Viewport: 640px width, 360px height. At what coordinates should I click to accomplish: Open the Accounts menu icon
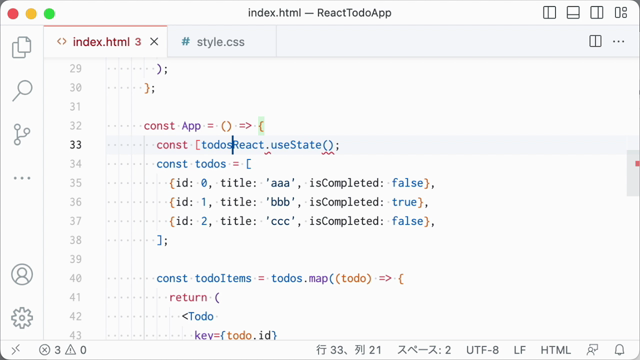(22, 274)
